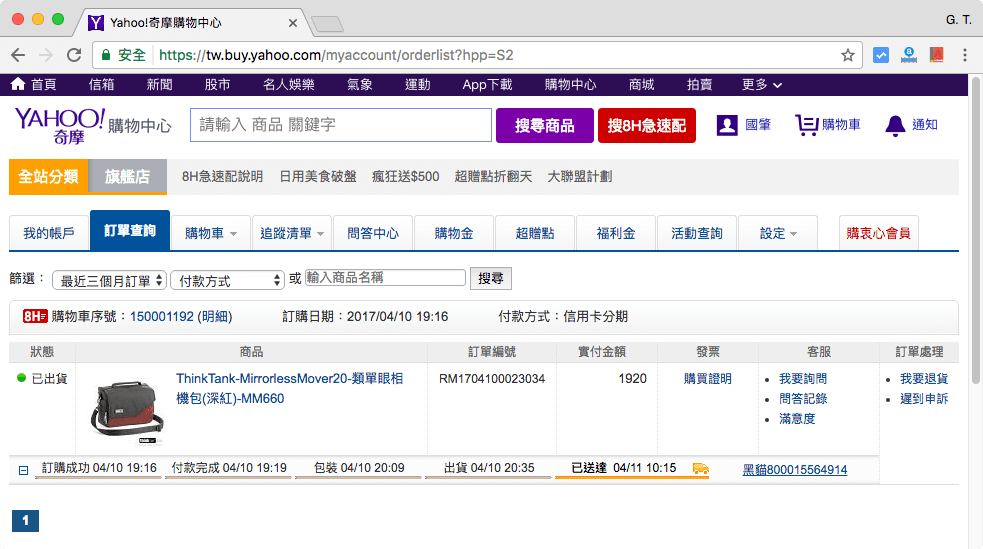Viewport: 983px width, 549px height.
Task: Open the user profile icon 國肇
Action: 727,125
